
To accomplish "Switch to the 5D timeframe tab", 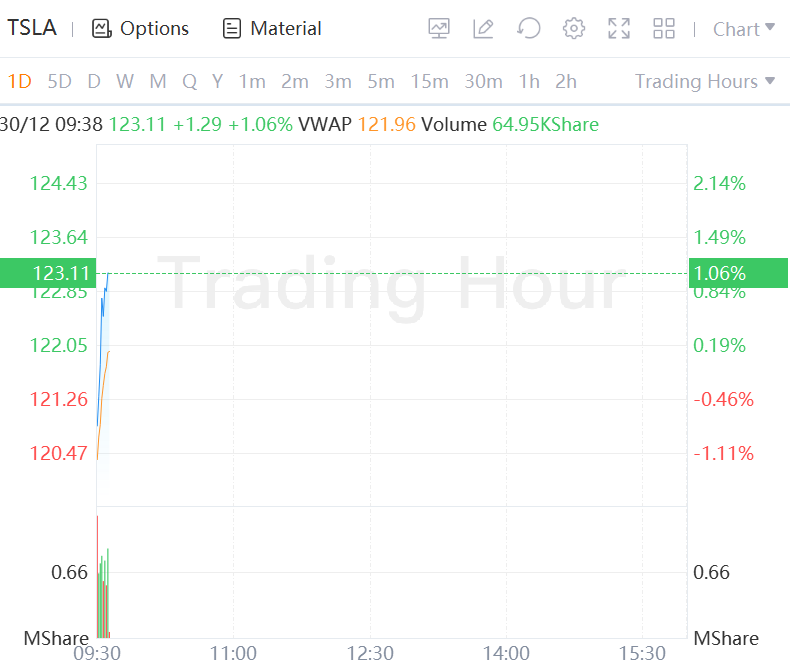I will [60, 81].
